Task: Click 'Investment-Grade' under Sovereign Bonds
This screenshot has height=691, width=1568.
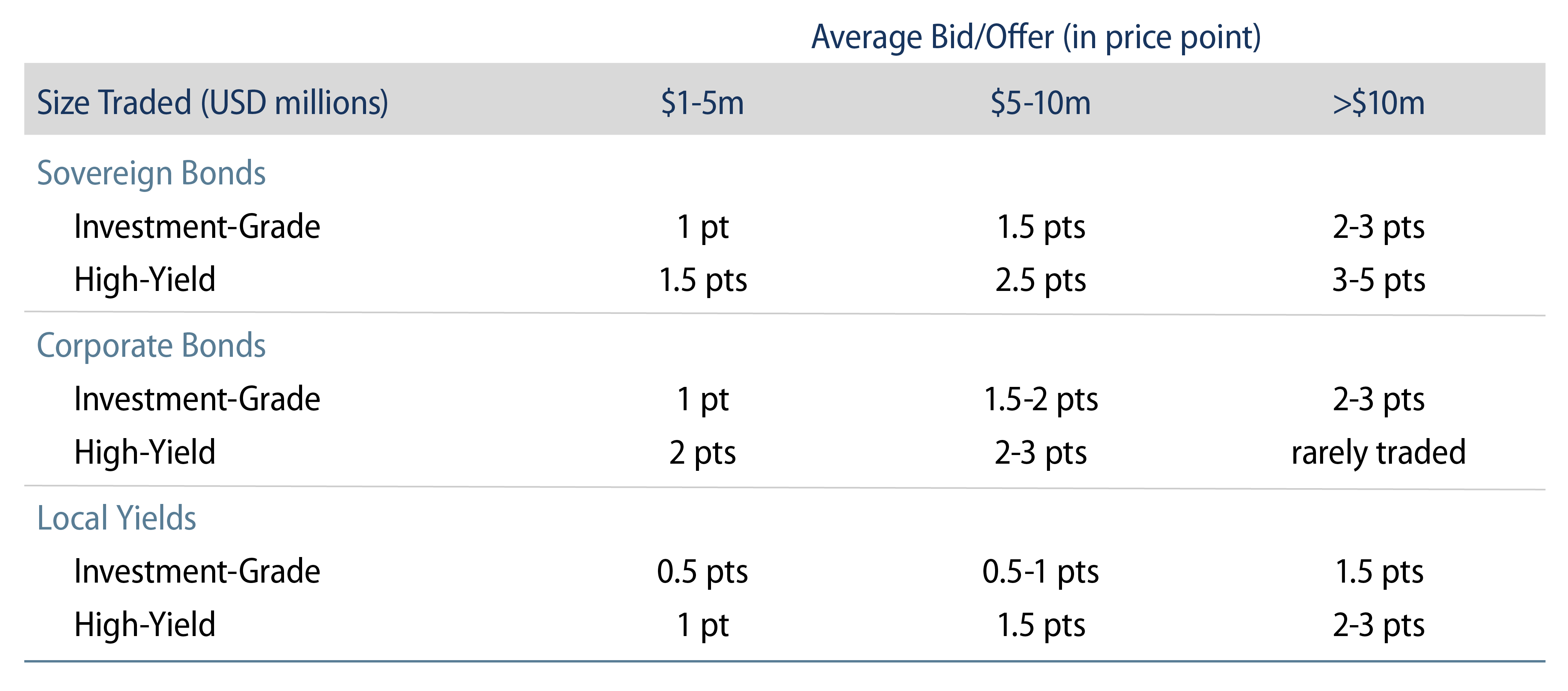Action: (x=197, y=227)
